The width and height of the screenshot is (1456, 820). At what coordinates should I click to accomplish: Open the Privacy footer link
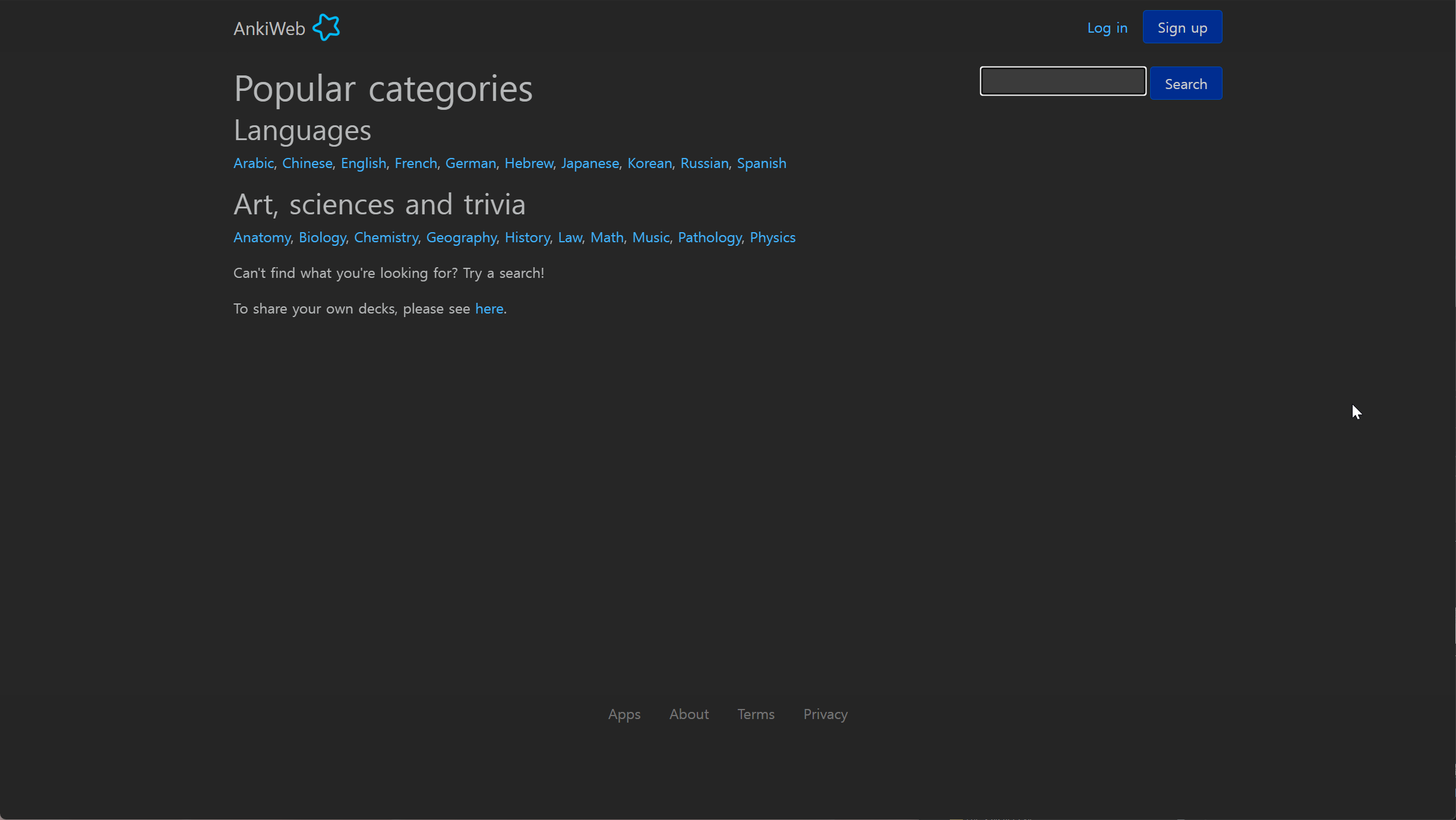pos(825,714)
